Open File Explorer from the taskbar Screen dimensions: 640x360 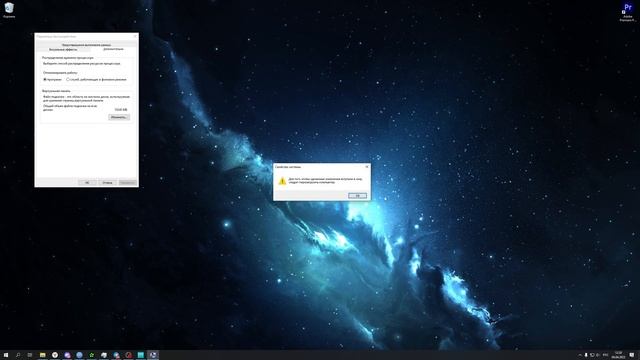42,355
